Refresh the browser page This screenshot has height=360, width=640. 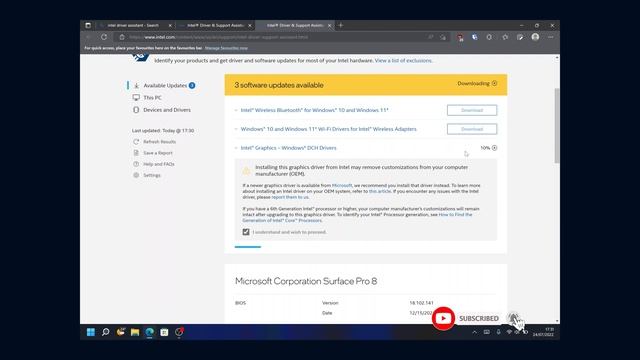click(104, 37)
